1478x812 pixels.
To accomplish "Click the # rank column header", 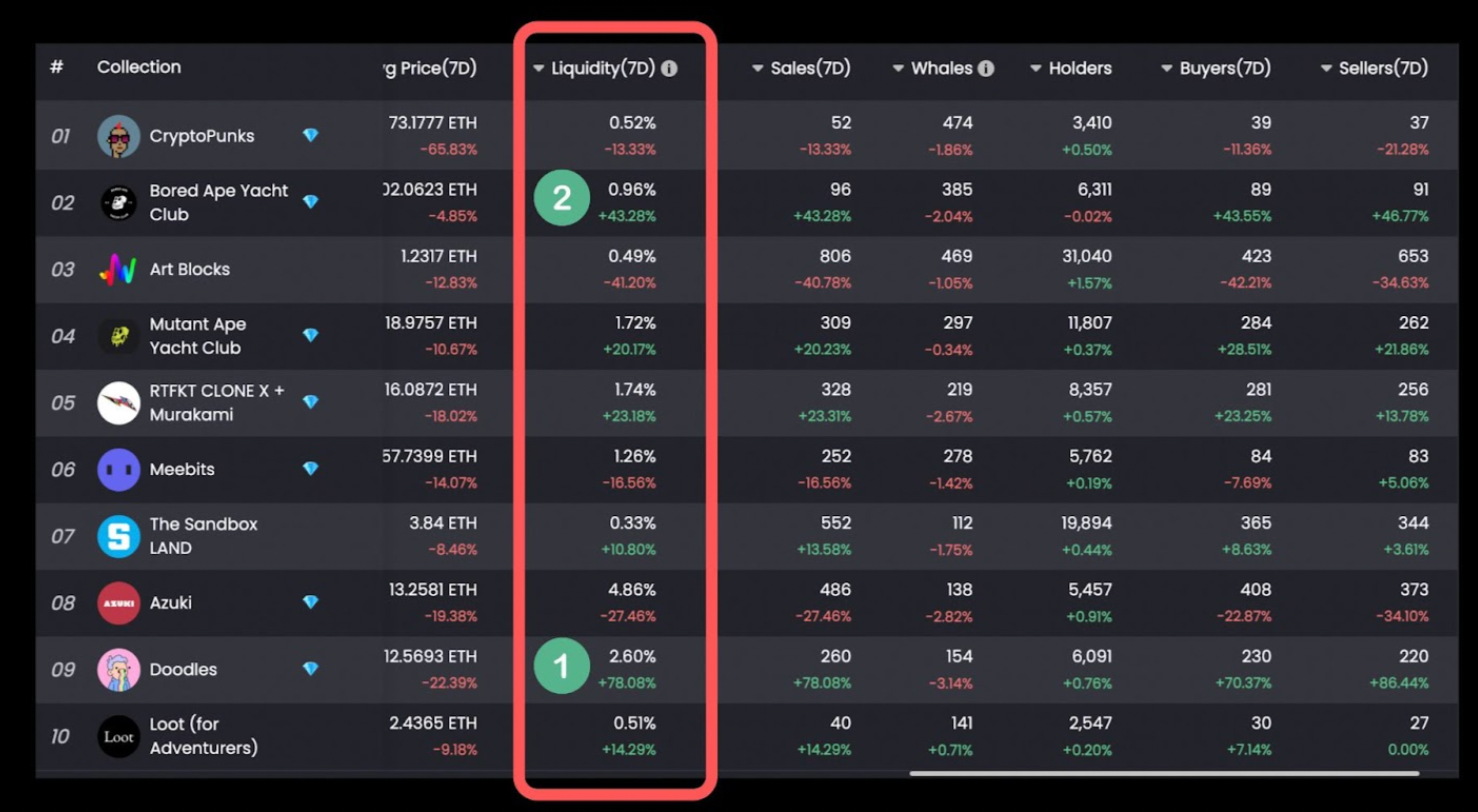I will [x=57, y=67].
